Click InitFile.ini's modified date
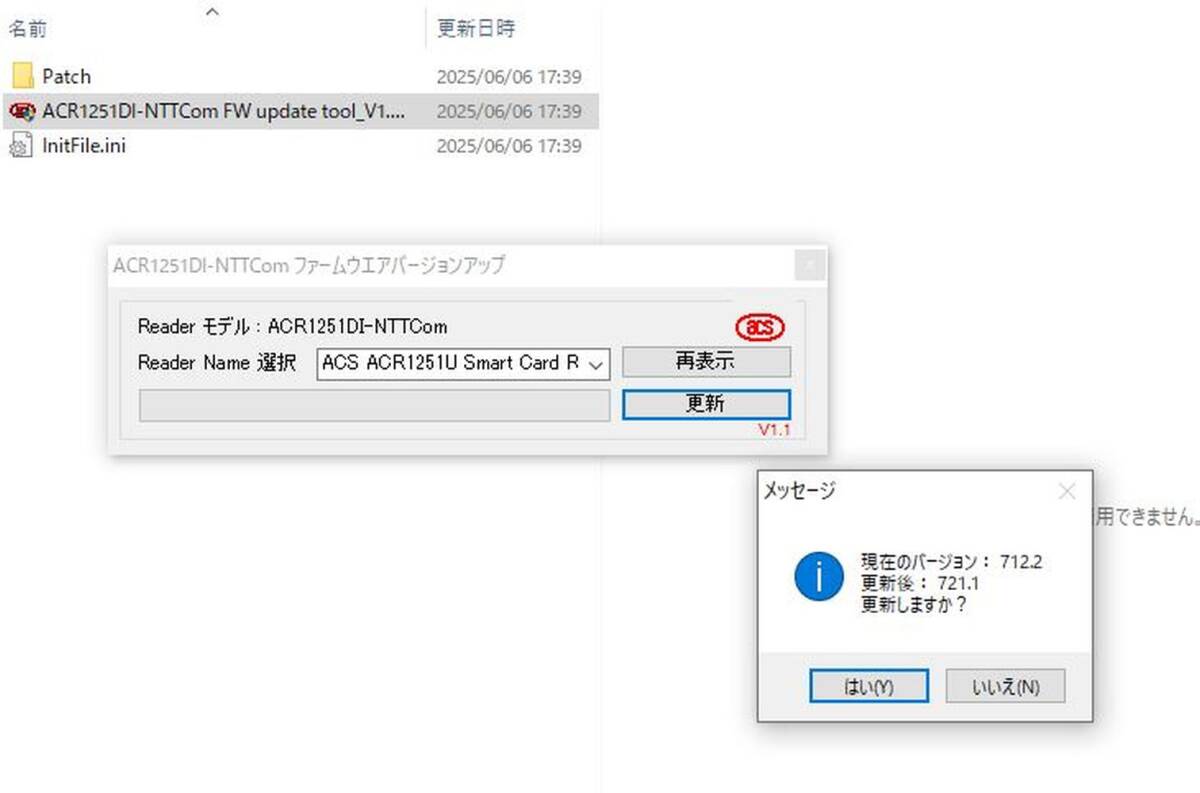 [509, 146]
